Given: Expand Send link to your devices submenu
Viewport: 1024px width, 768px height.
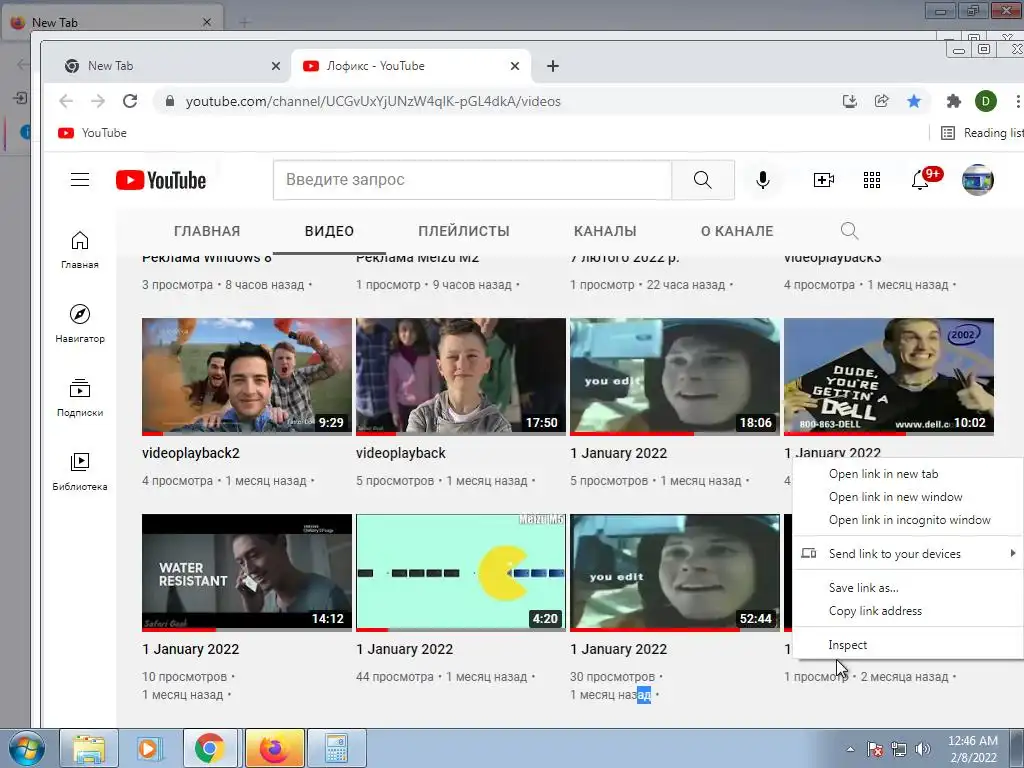Looking at the screenshot, I should [908, 554].
